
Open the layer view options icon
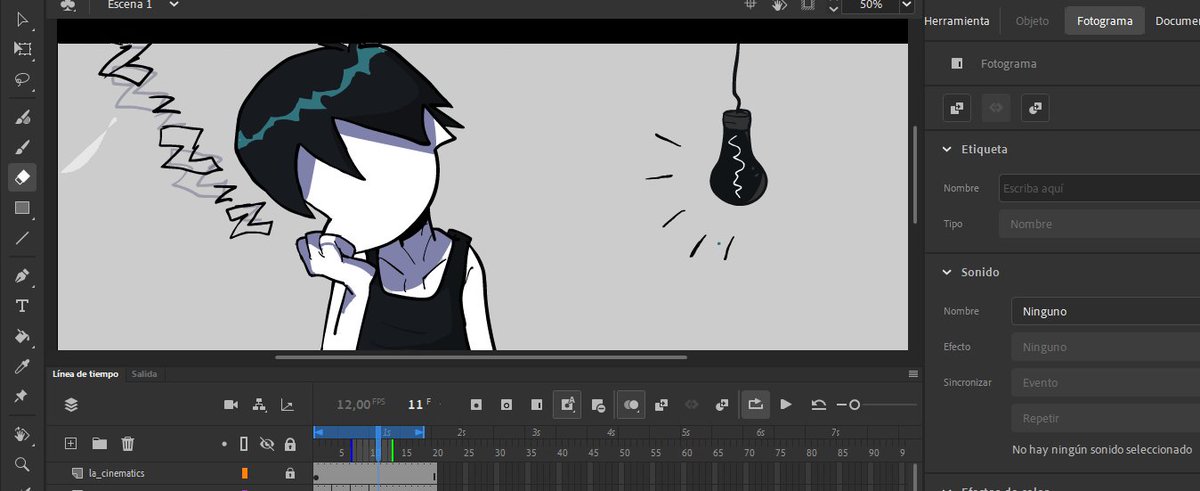(x=71, y=404)
